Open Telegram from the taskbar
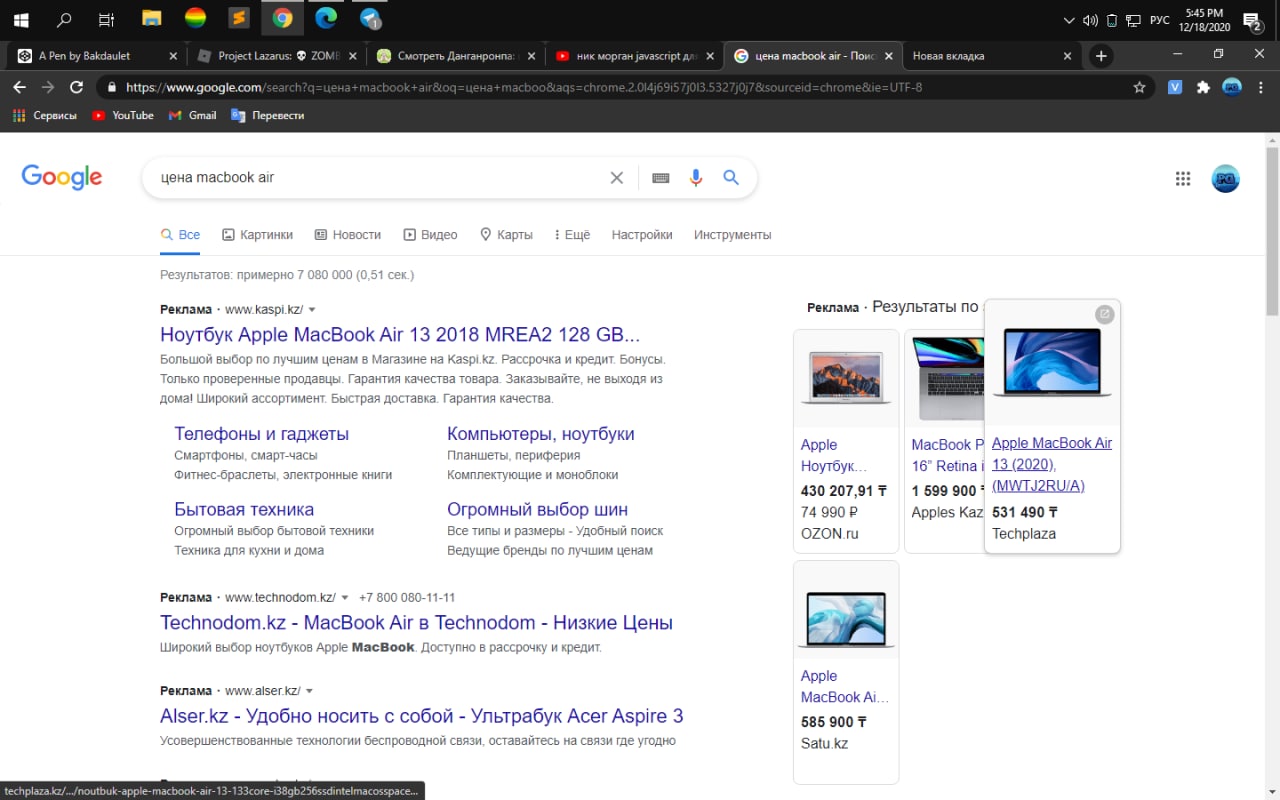Screen dimensions: 1280x800 point(370,18)
